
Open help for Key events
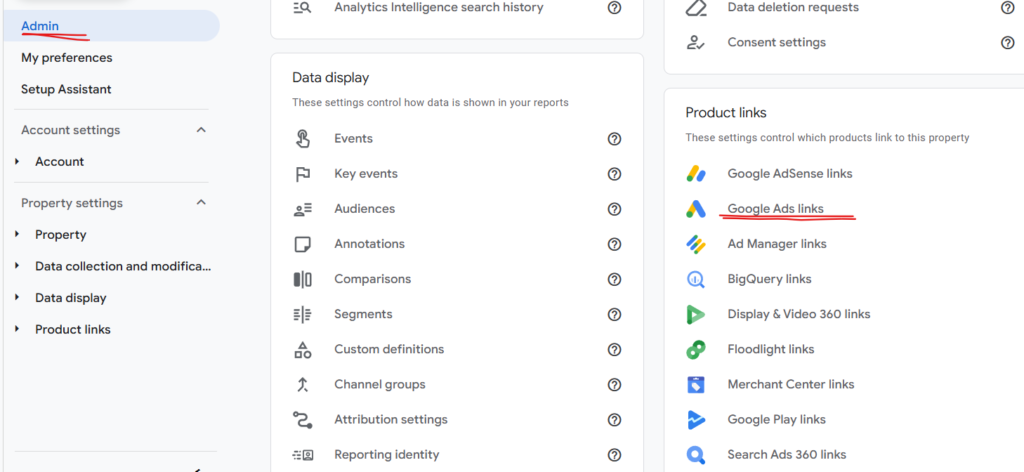pyautogui.click(x=614, y=174)
